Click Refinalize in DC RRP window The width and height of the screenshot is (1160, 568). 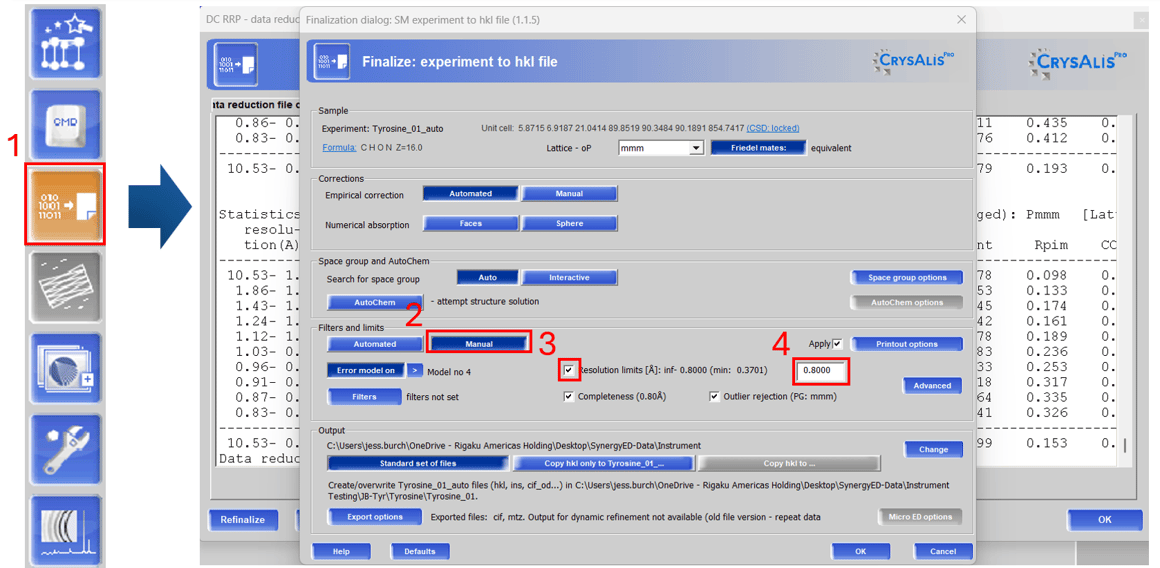(x=242, y=519)
